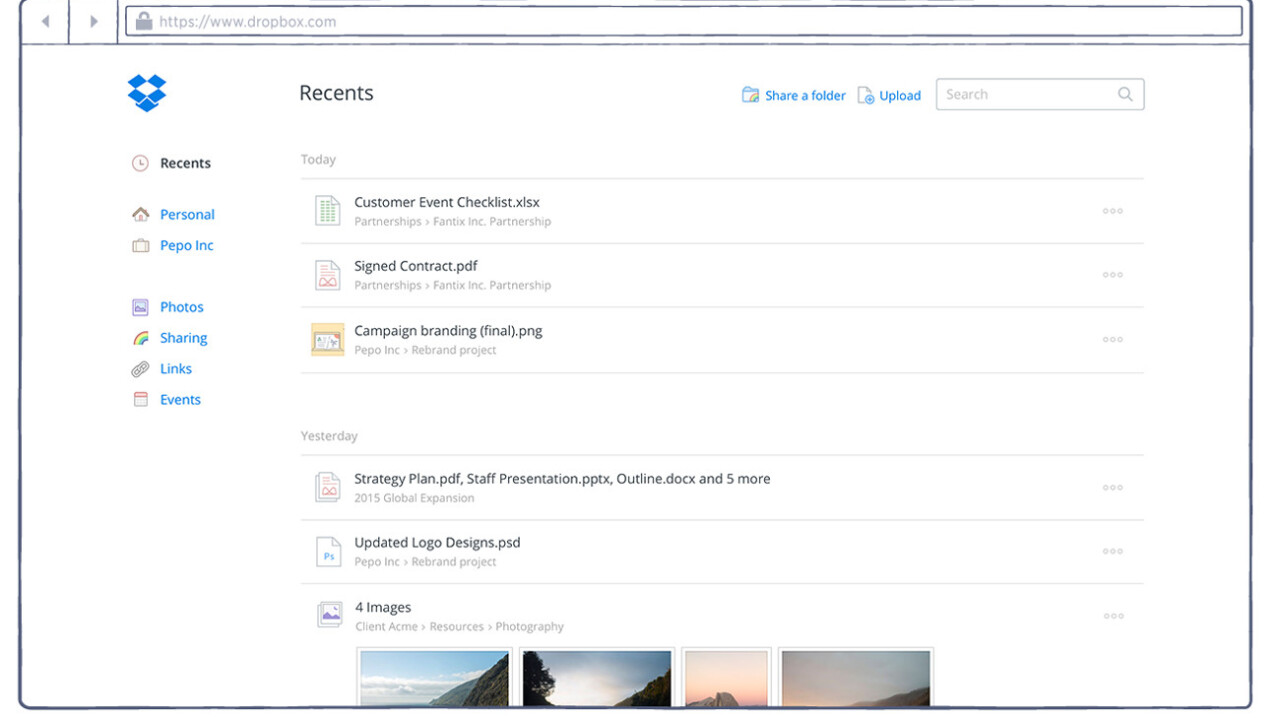Click the Customer Event Checklist spreadsheet icon
Image resolution: width=1280 pixels, height=720 pixels.
(327, 211)
